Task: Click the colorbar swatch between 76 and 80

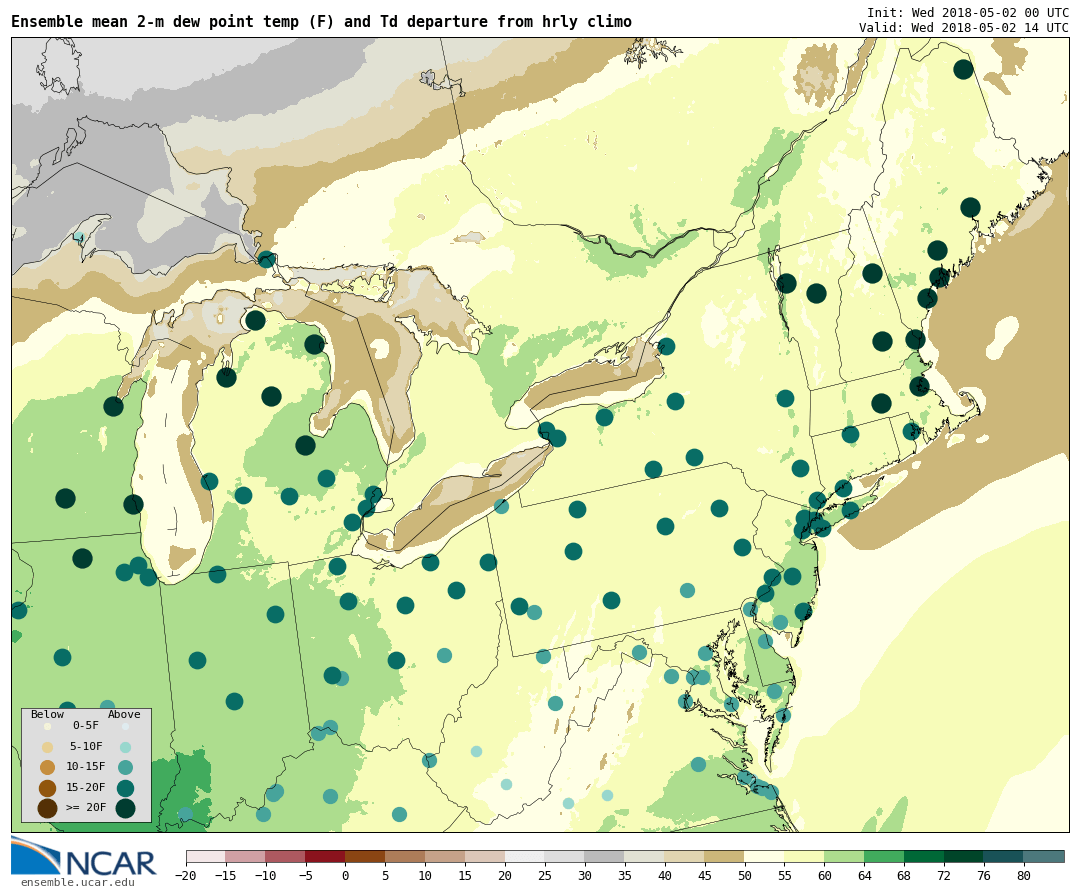Action: point(1004,856)
